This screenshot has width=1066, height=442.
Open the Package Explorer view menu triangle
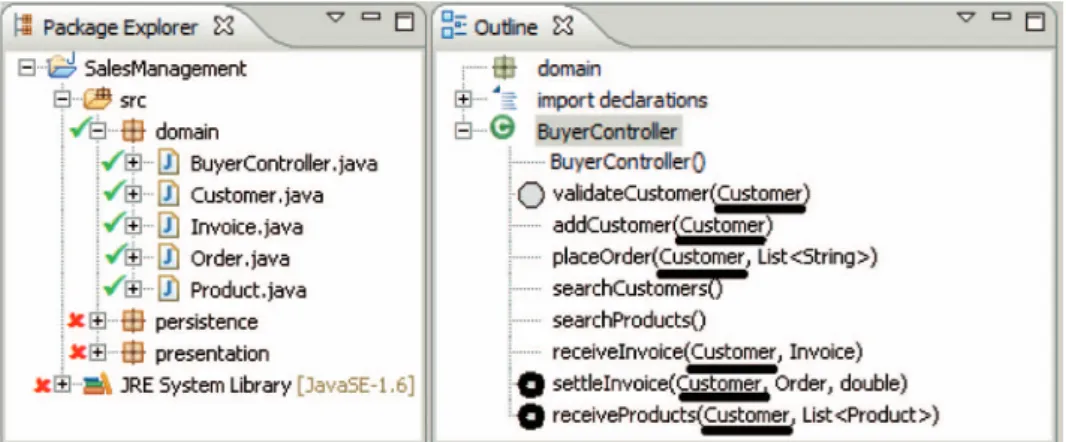[x=335, y=17]
